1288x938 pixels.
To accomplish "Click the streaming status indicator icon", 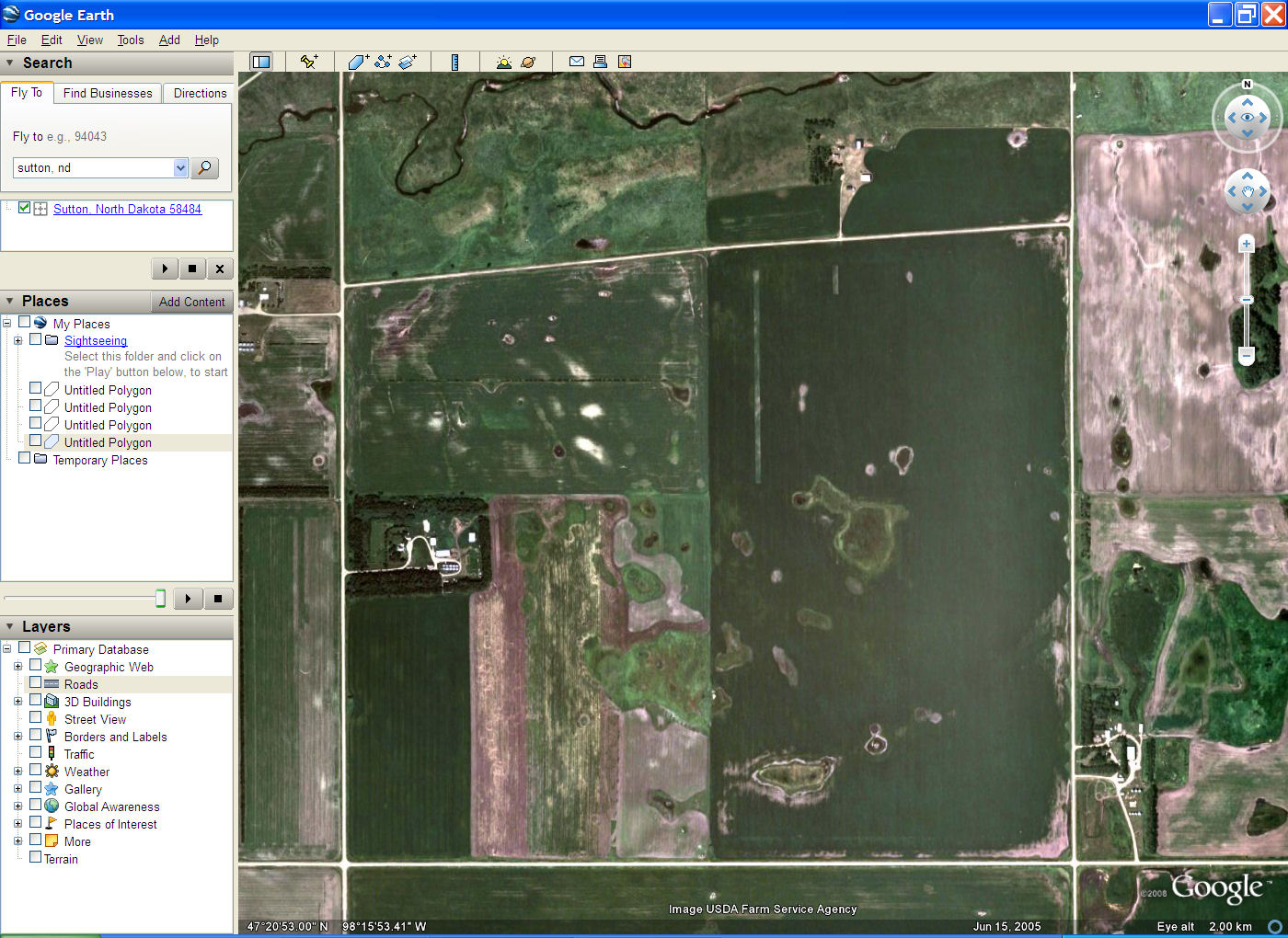I will tap(1275, 927).
